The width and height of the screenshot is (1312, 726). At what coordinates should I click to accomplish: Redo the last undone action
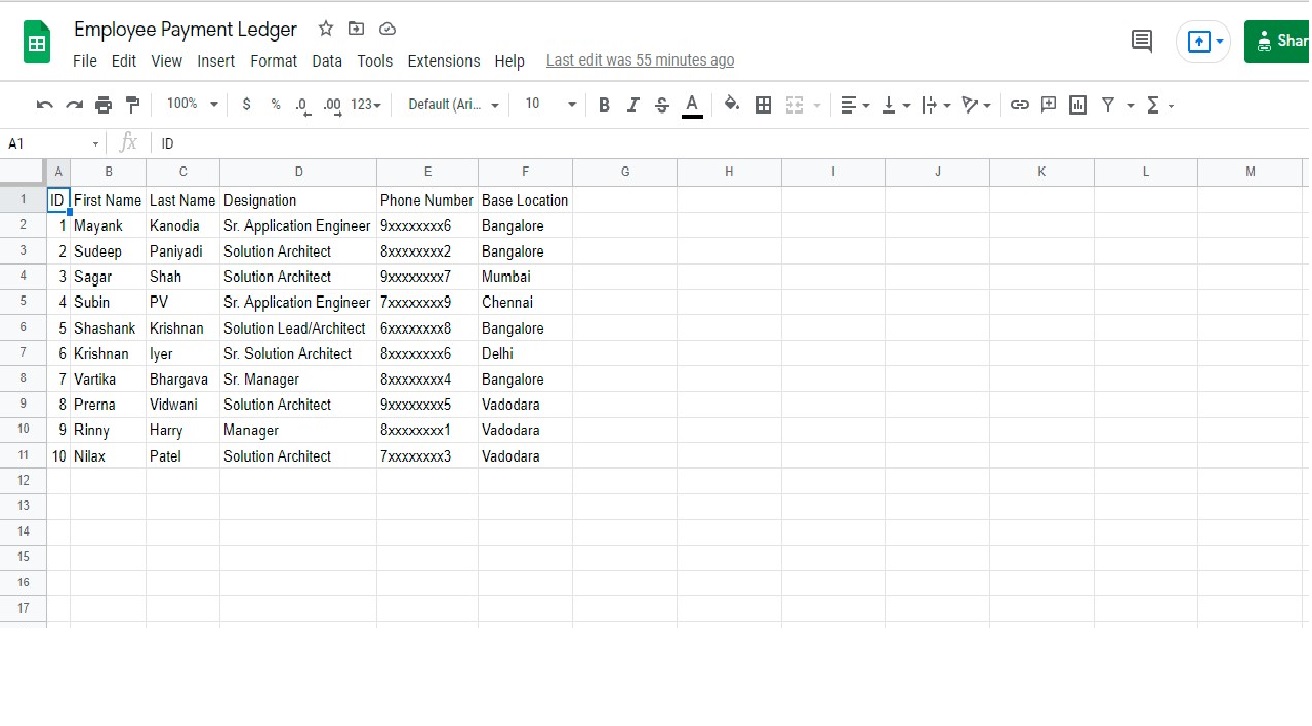click(x=74, y=104)
